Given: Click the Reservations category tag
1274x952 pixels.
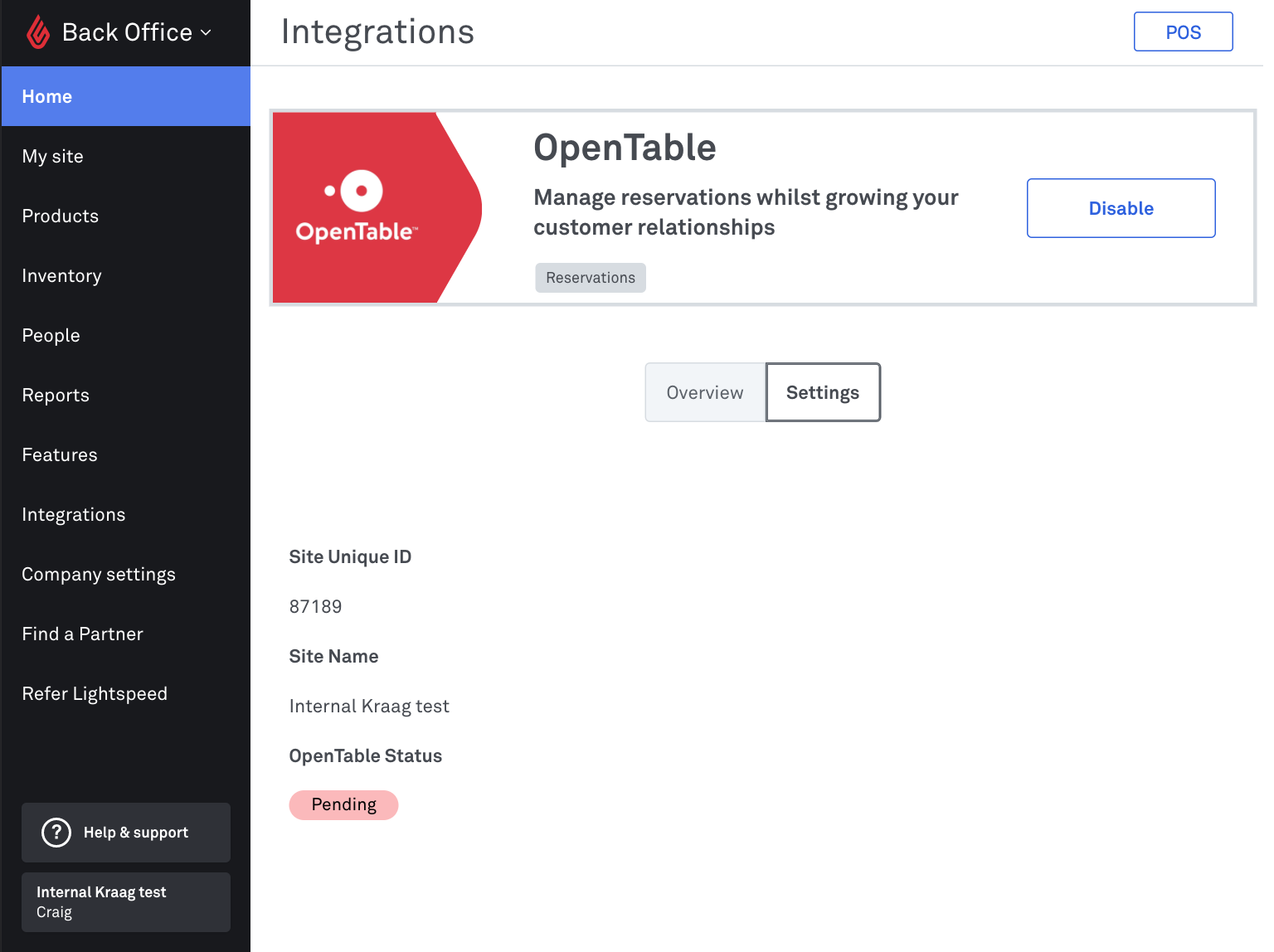Looking at the screenshot, I should 590,278.
